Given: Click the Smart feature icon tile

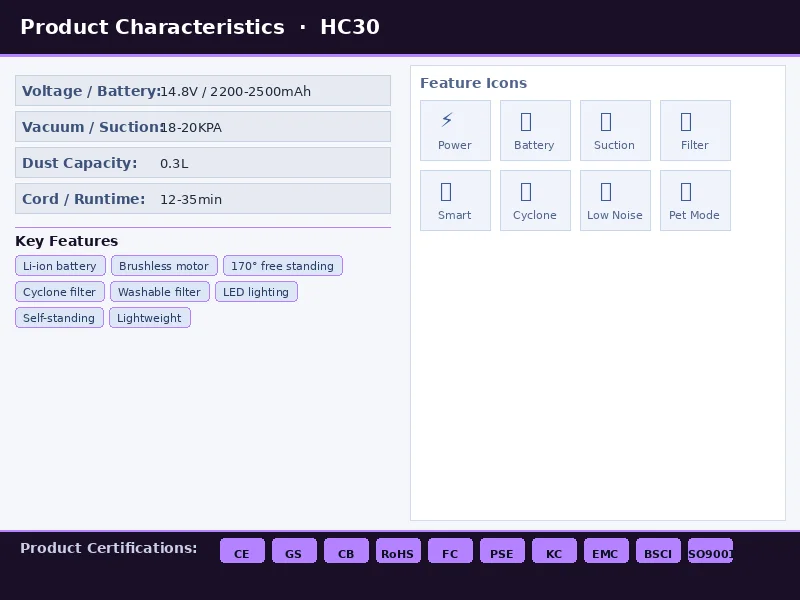Looking at the screenshot, I should pos(455,201).
